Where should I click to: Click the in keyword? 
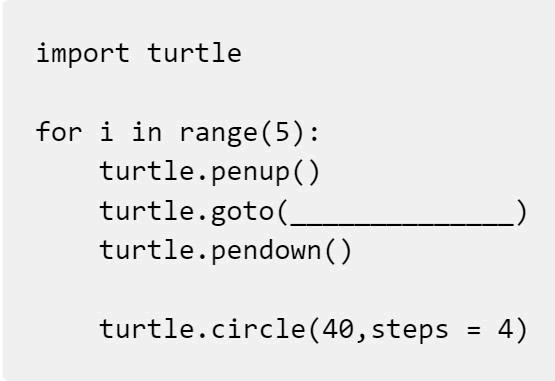[147, 131]
